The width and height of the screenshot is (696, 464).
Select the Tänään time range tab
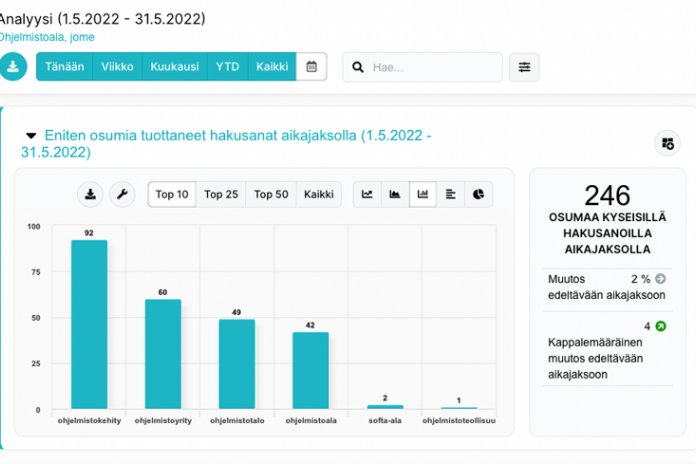coord(64,67)
